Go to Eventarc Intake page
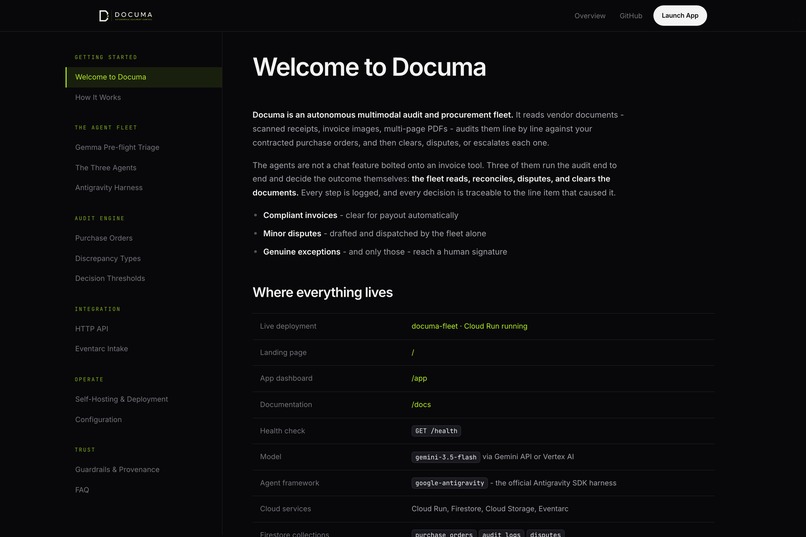 (x=101, y=348)
